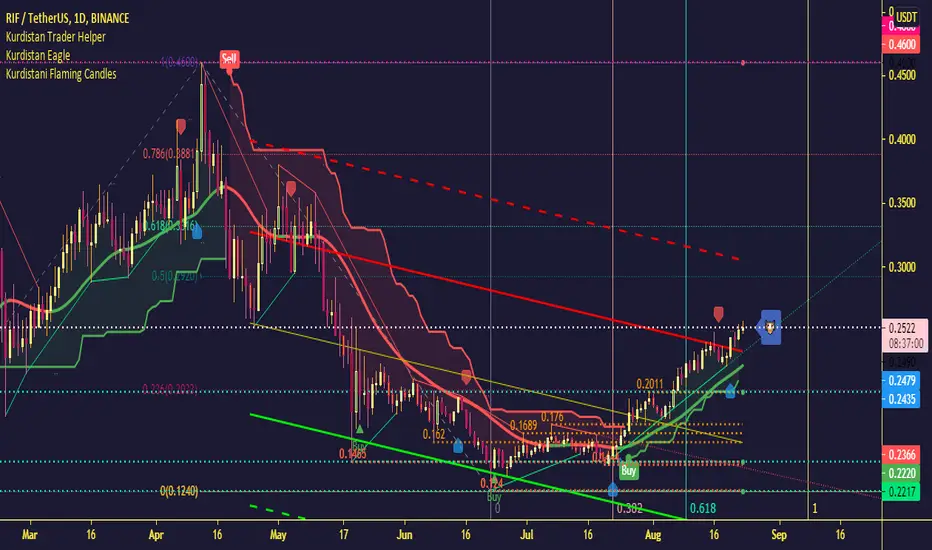Click the 0.2011 price label
This screenshot has width=932, height=550.
[650, 384]
